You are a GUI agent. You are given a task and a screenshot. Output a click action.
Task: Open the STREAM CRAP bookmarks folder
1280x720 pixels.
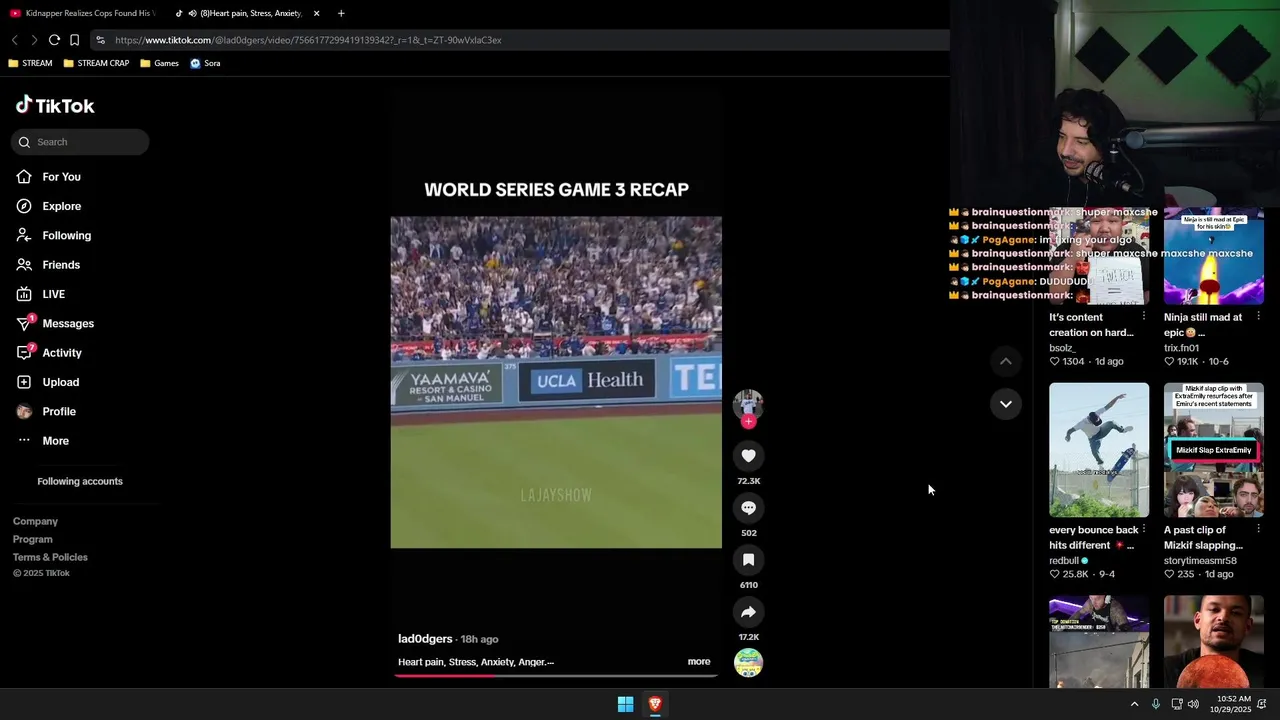[96, 63]
